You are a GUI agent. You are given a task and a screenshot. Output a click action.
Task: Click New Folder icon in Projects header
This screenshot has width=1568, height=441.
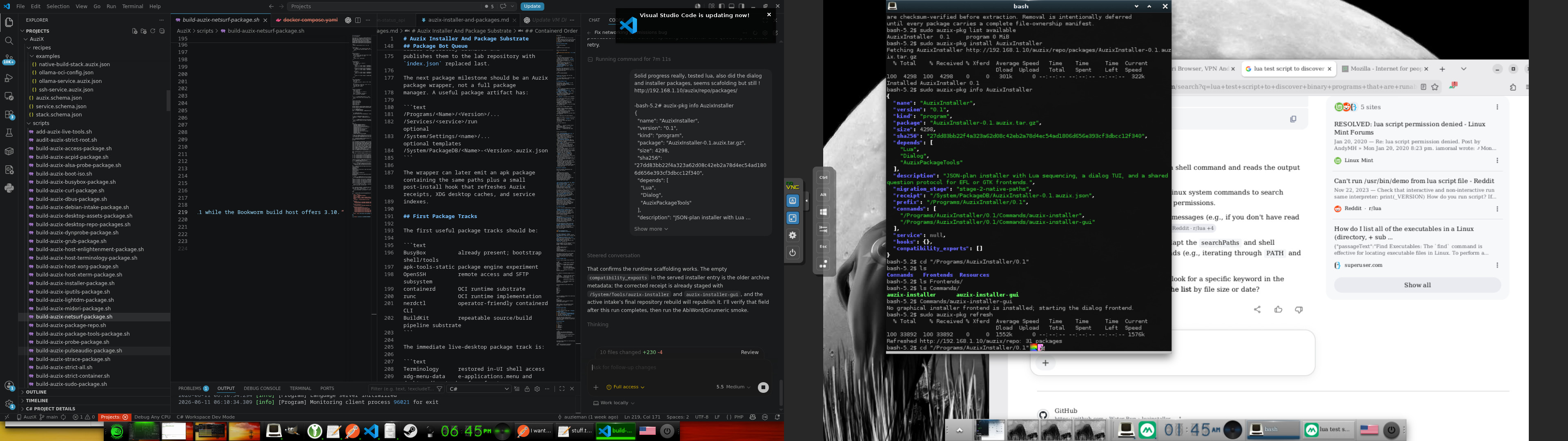coord(144,31)
